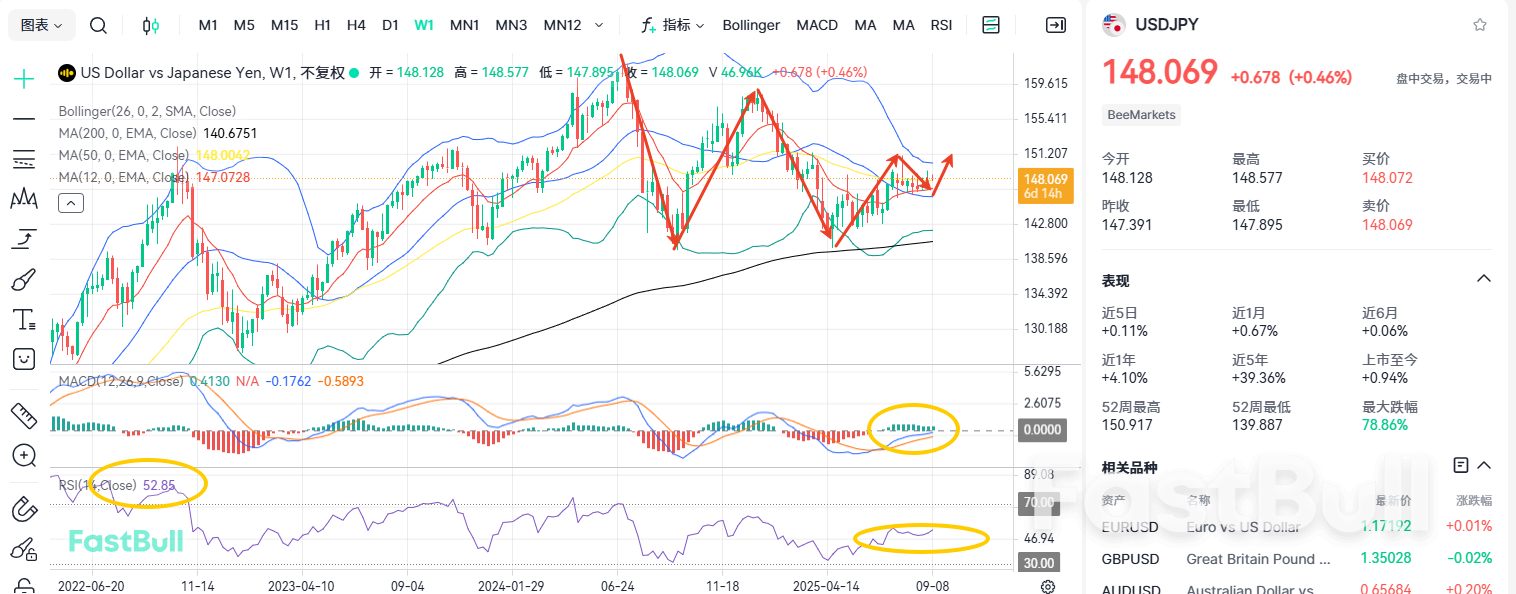Switch to the H4 timeframe
1516x594 pixels.
pyautogui.click(x=356, y=25)
